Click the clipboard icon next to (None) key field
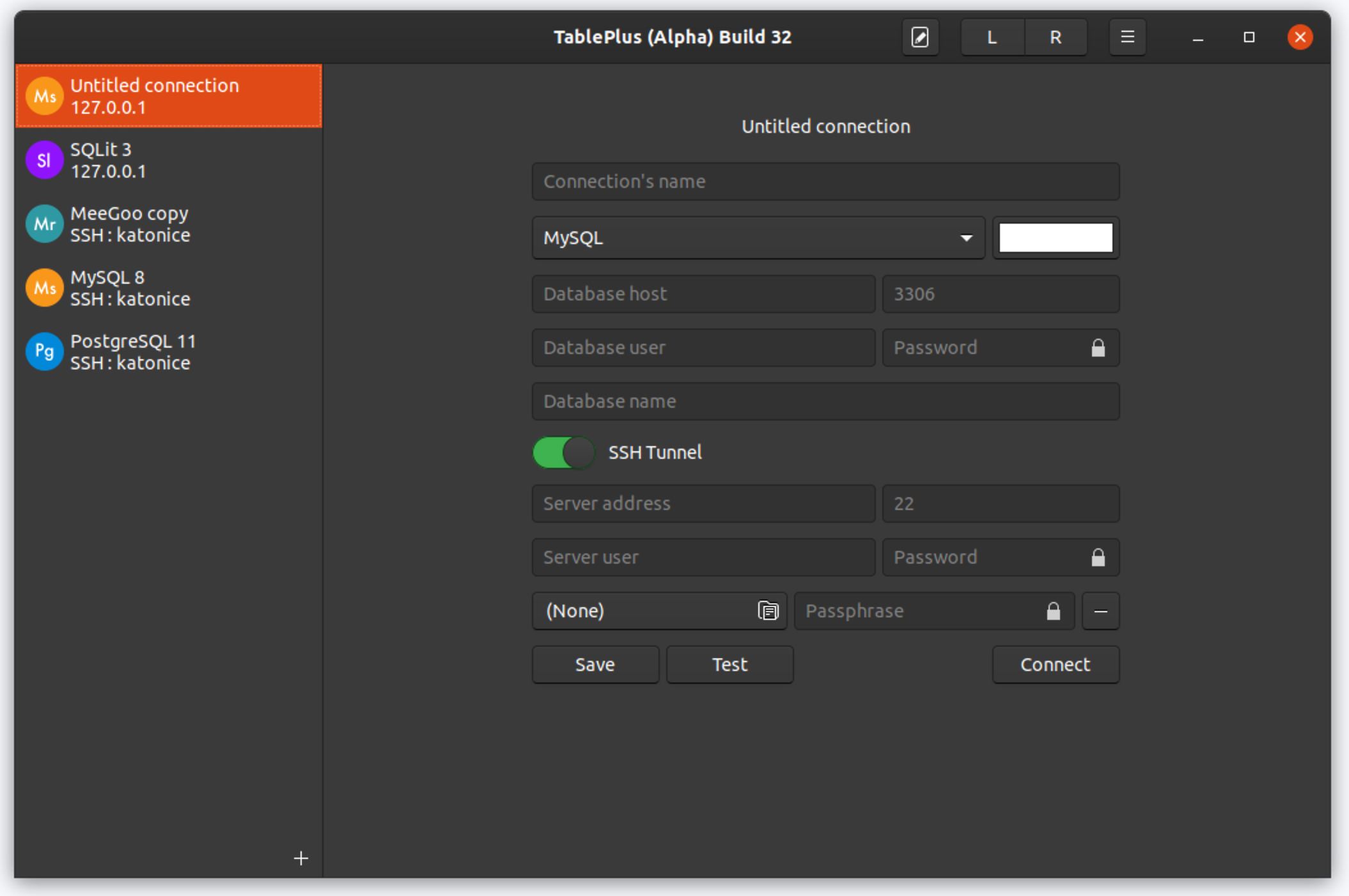1349x896 pixels. pyautogui.click(x=768, y=611)
